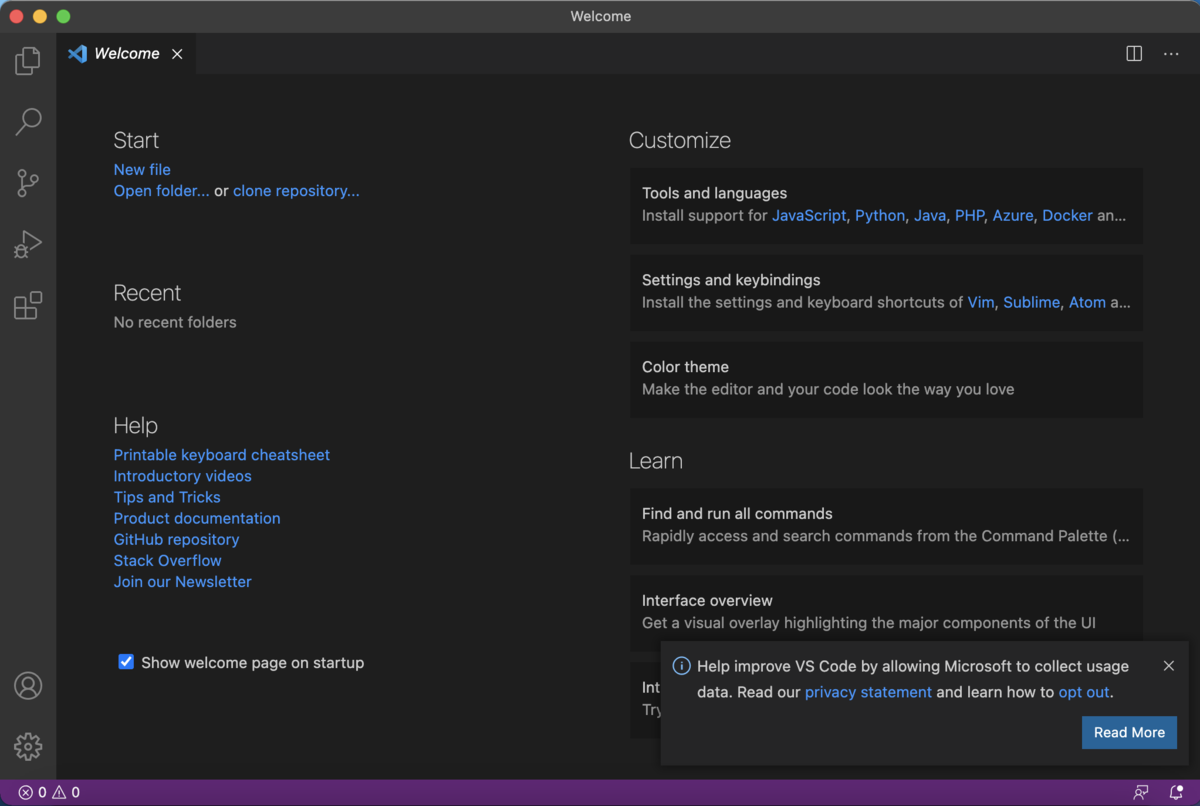Click the macOS green fullscreen button

point(64,16)
